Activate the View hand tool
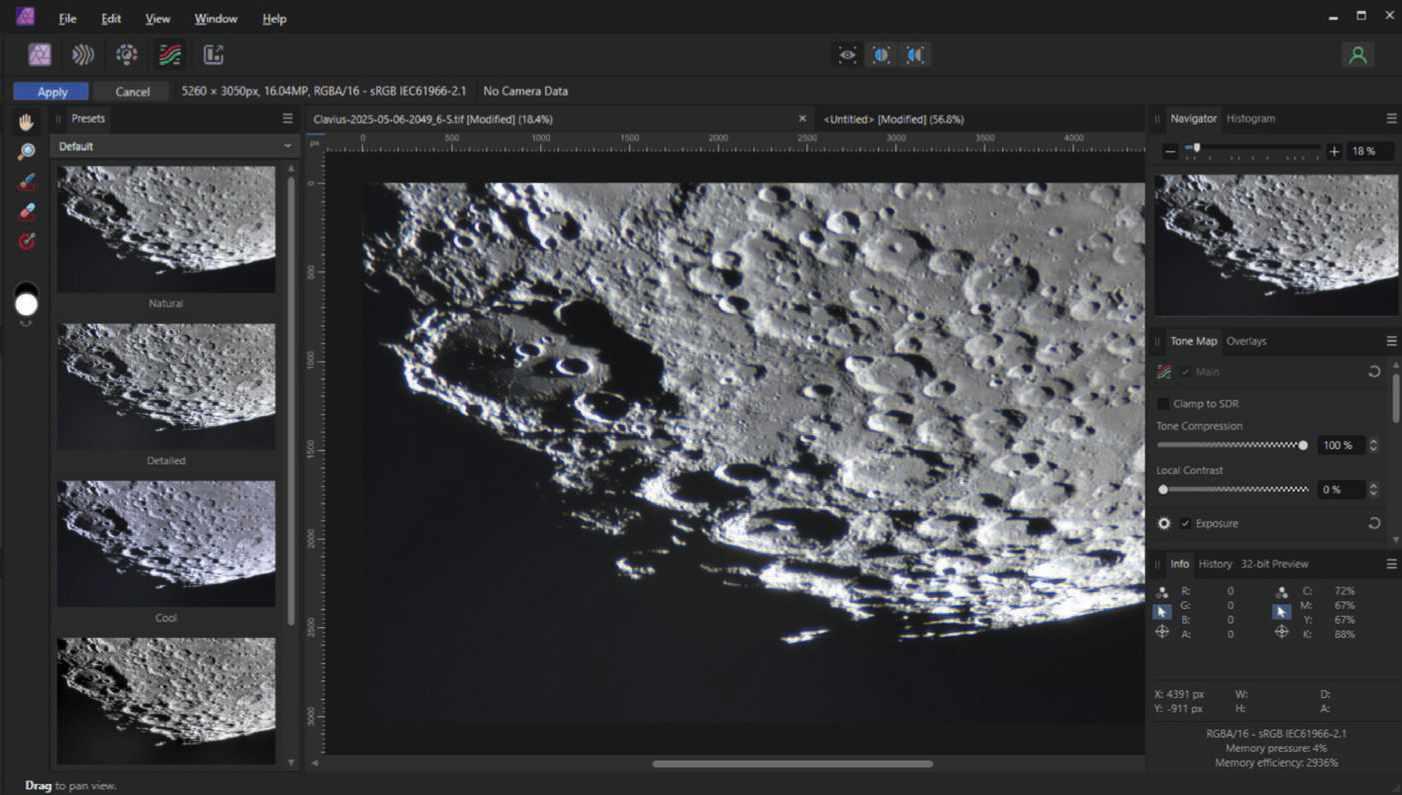1402x795 pixels. [x=27, y=122]
